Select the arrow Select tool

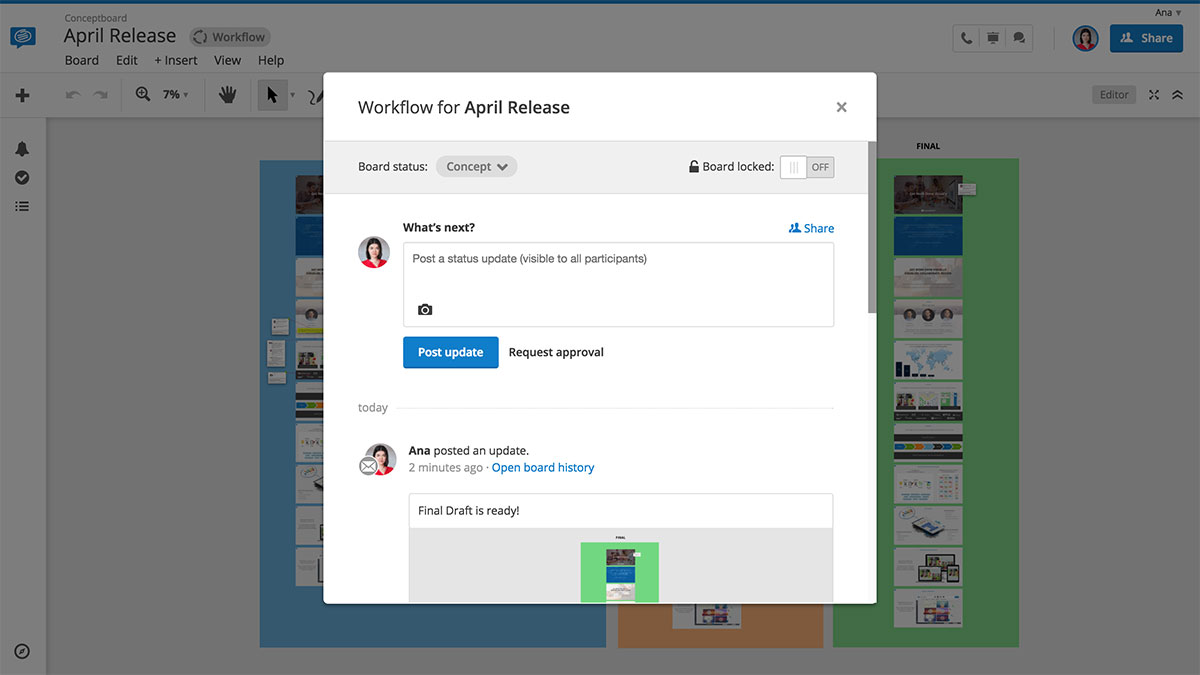[272, 95]
